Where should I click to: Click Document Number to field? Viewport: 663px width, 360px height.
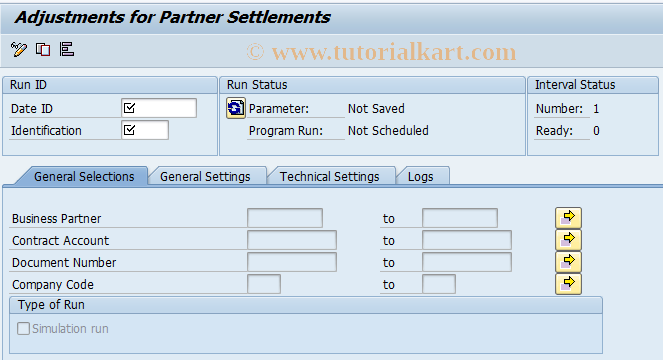(467, 262)
